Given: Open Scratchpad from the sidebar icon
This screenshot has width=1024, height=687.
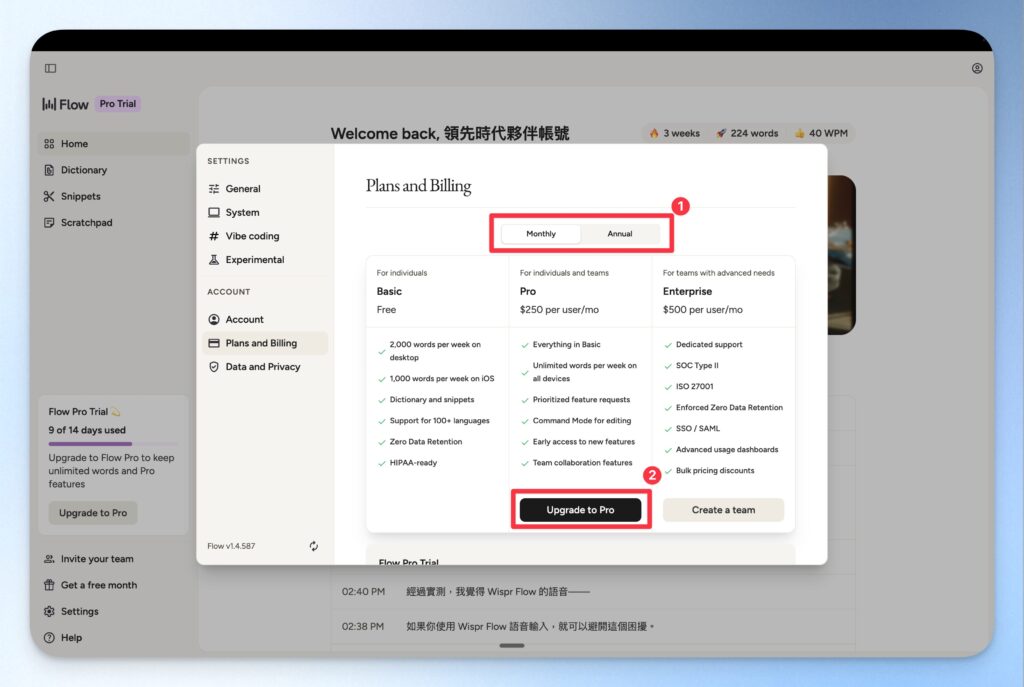Looking at the screenshot, I should (49, 222).
